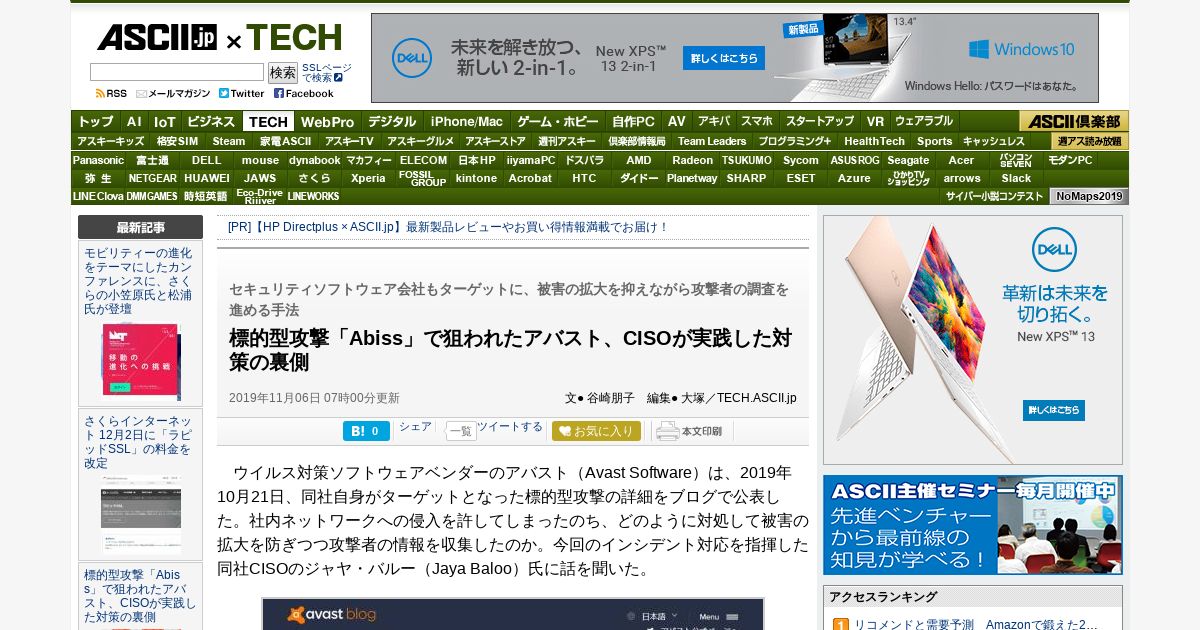Open the デジタル navigation tab
Viewport: 1200px width, 630px height.
(x=392, y=121)
